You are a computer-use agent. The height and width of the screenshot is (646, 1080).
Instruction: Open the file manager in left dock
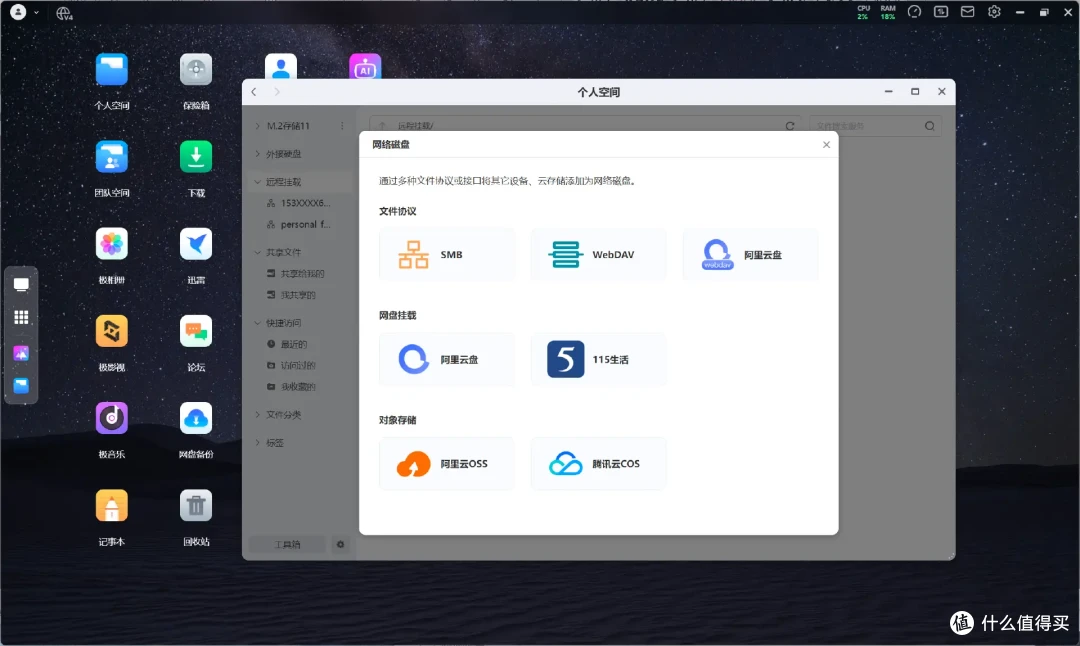[21, 386]
